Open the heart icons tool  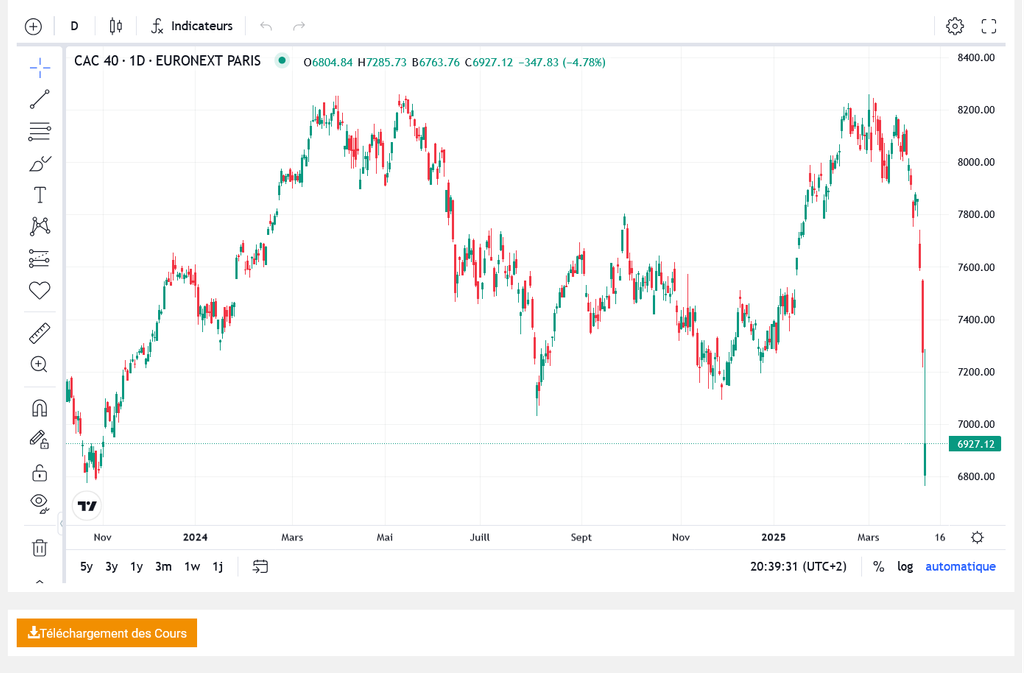40,290
